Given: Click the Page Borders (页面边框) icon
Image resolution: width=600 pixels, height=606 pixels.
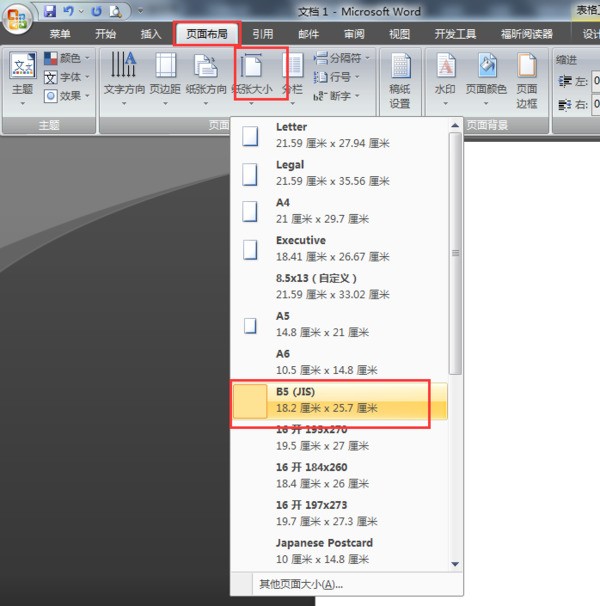Looking at the screenshot, I should (x=527, y=78).
